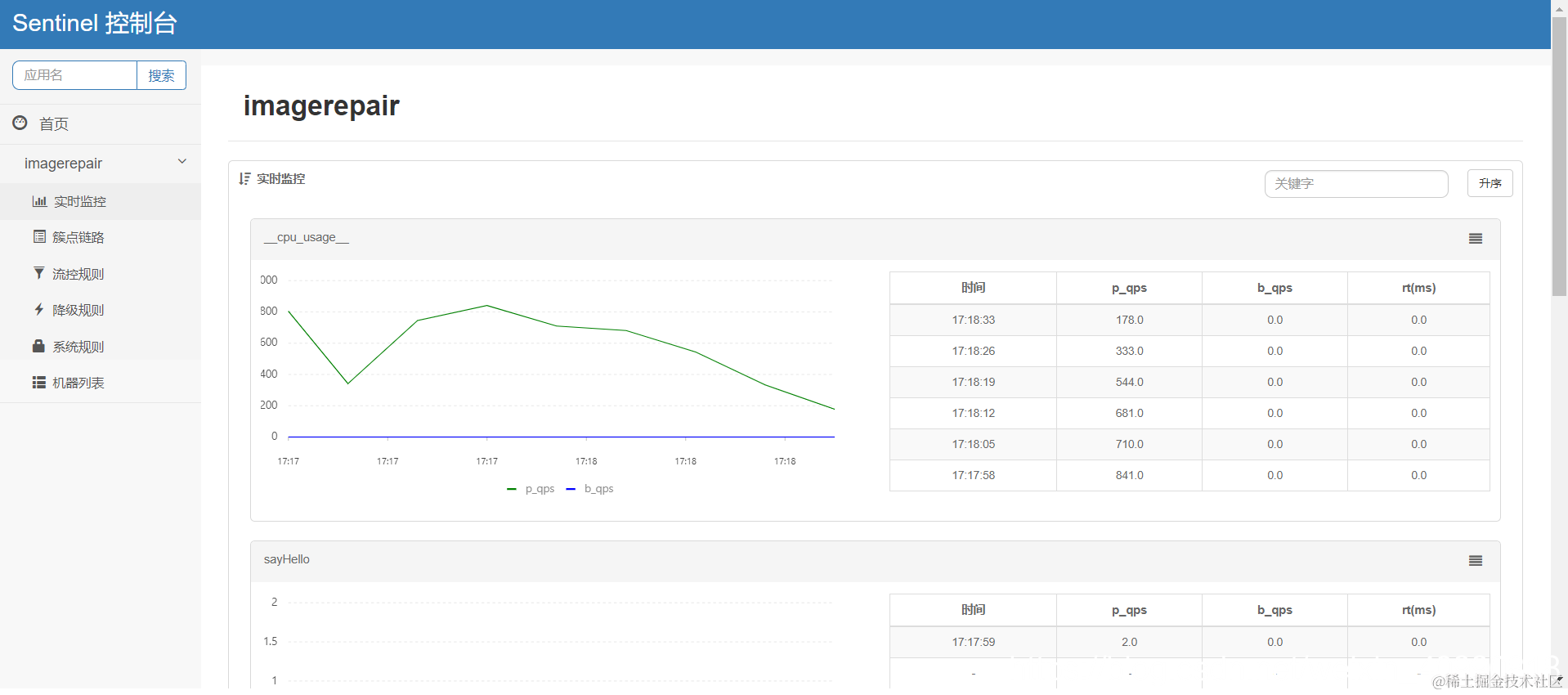The image size is (1568, 695).
Task: Click the lock icon for 系统规则
Action: pos(38,346)
